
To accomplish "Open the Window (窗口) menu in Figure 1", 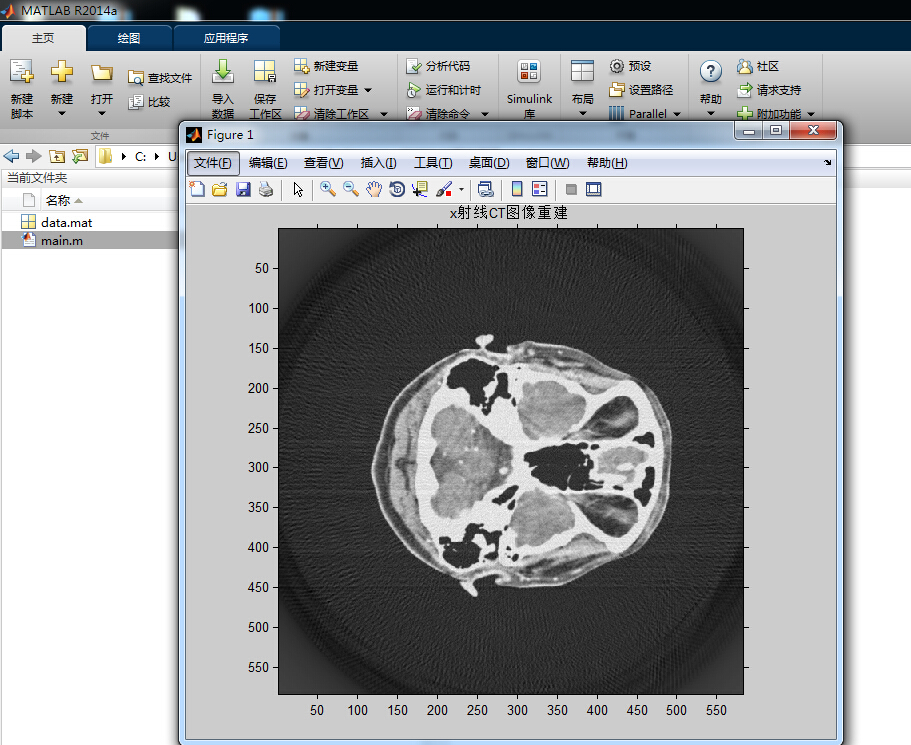I will (547, 163).
